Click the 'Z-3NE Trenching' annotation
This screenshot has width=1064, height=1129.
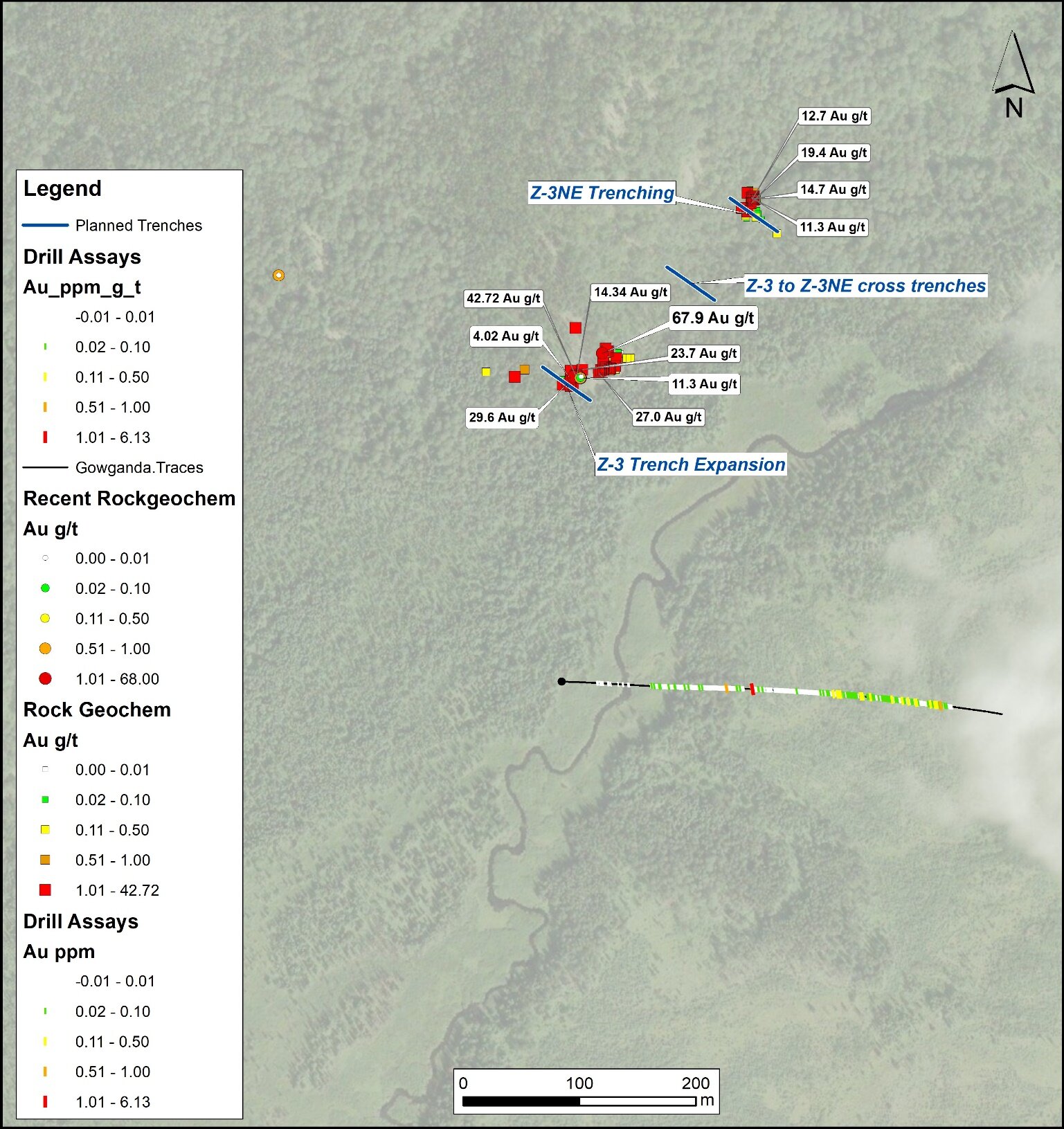(x=602, y=192)
